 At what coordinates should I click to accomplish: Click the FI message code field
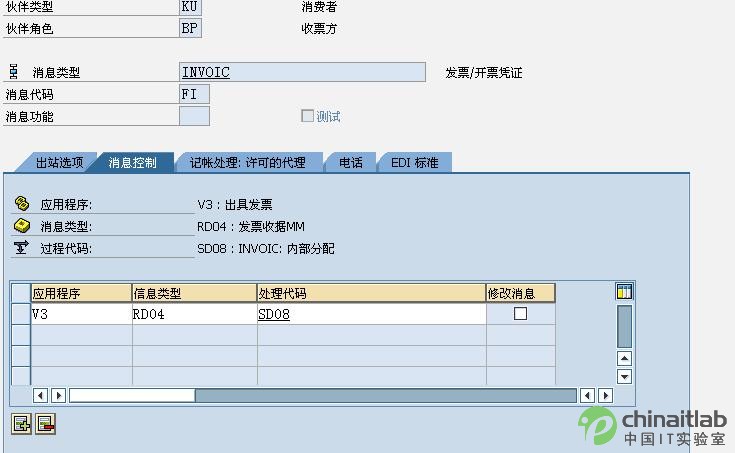coord(194,94)
